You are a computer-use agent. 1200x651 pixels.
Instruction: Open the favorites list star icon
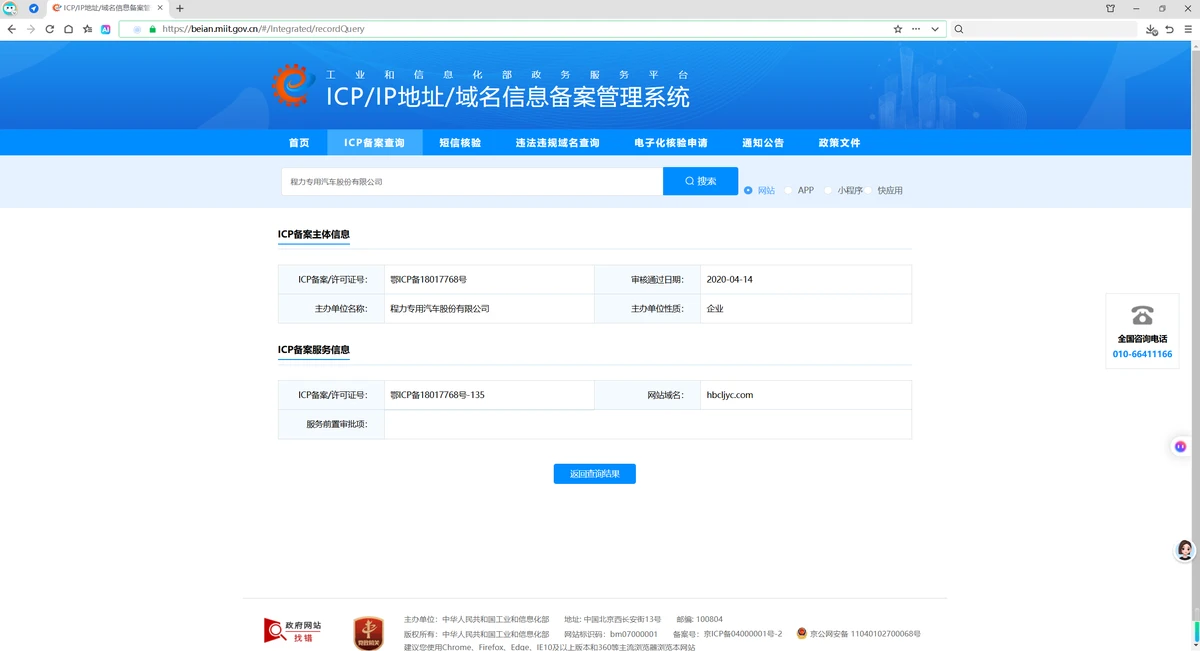tap(88, 29)
